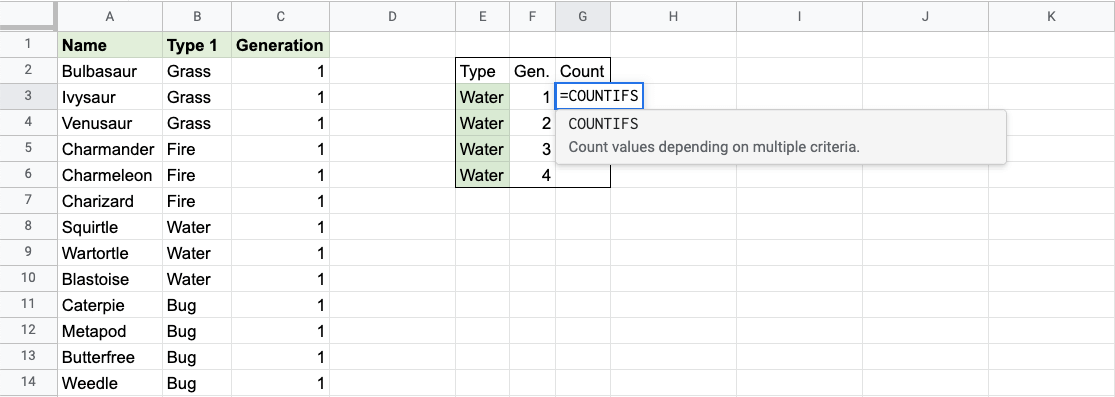The width and height of the screenshot is (1115, 397).
Task: Select column A header
Action: click(110, 16)
